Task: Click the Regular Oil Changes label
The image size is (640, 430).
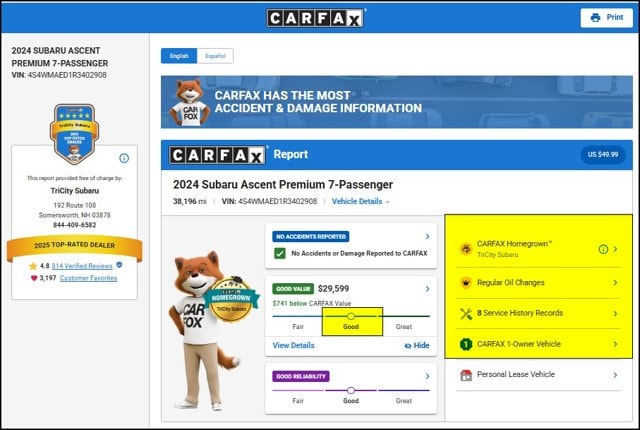Action: [511, 283]
